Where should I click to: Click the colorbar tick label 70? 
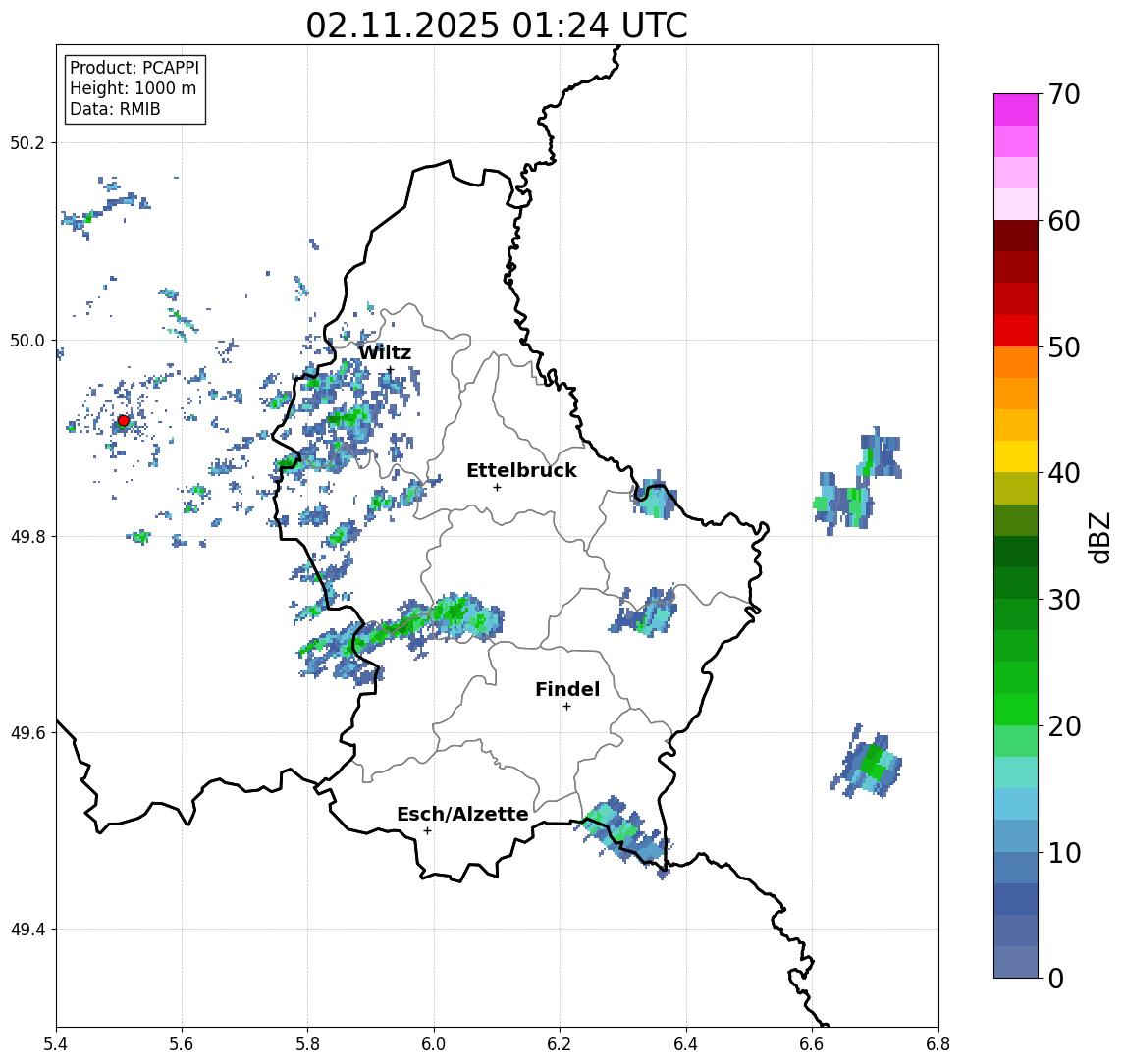click(x=1064, y=94)
